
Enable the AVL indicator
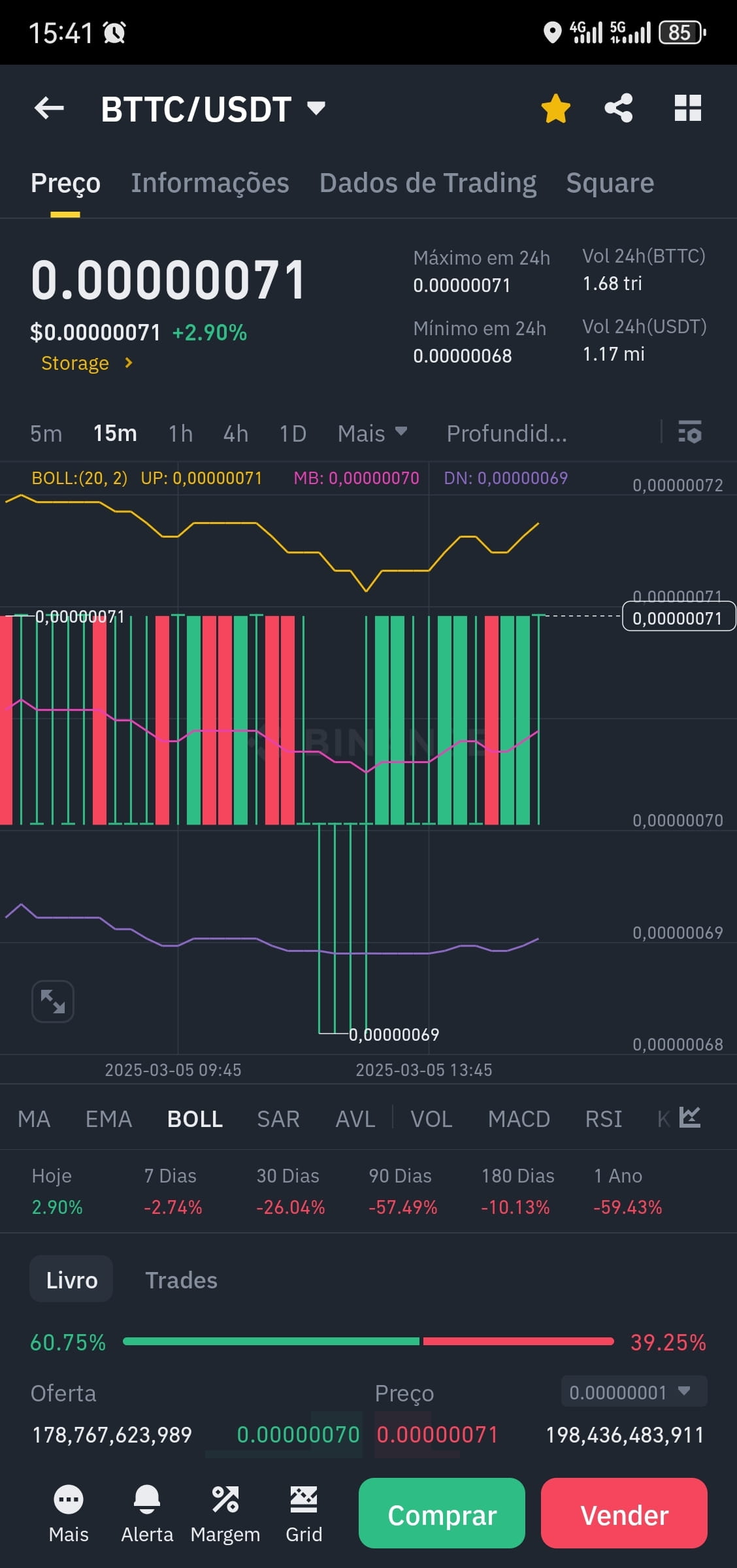click(355, 1119)
